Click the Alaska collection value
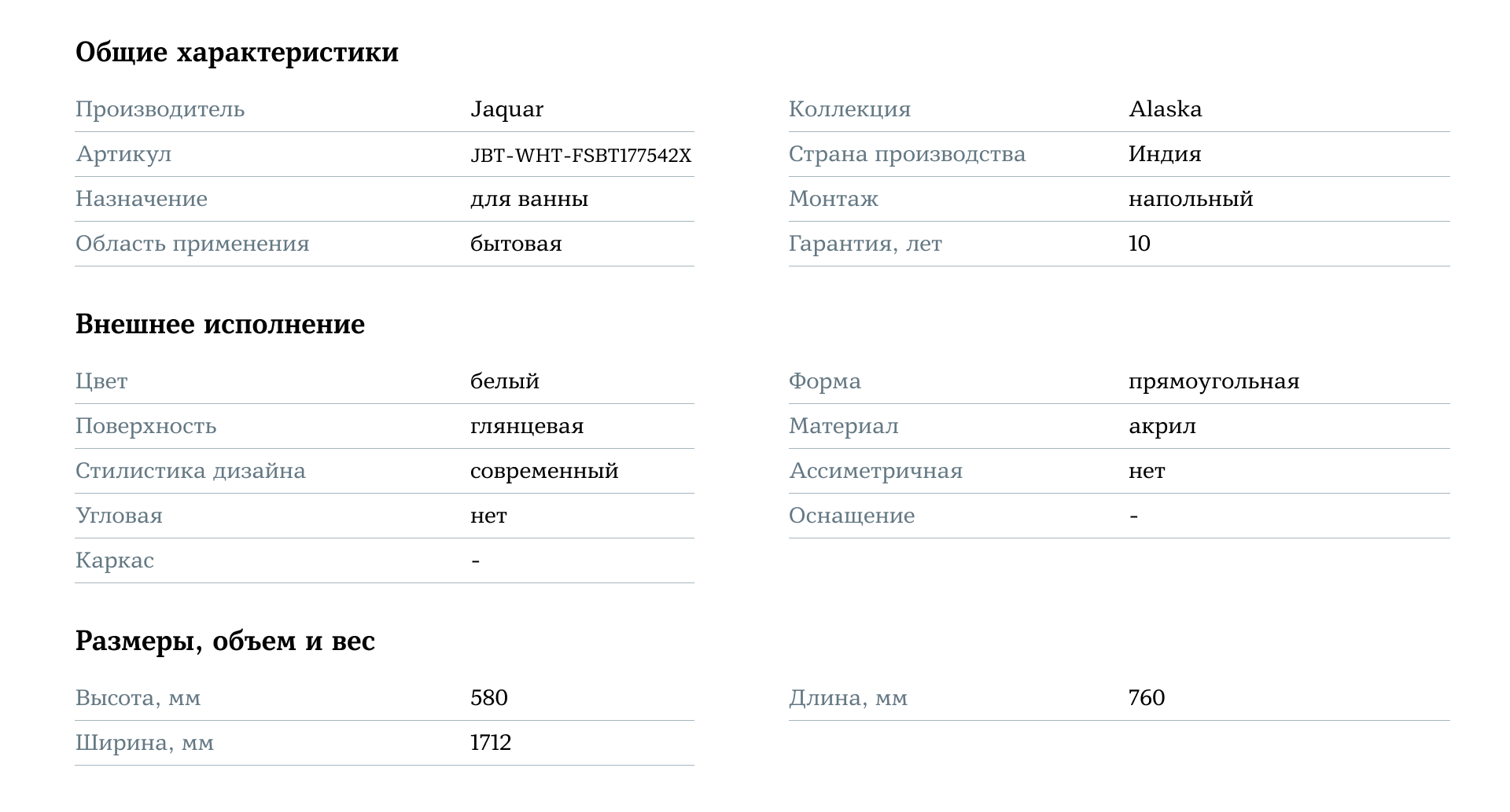The width and height of the screenshot is (1510, 812). [1165, 109]
